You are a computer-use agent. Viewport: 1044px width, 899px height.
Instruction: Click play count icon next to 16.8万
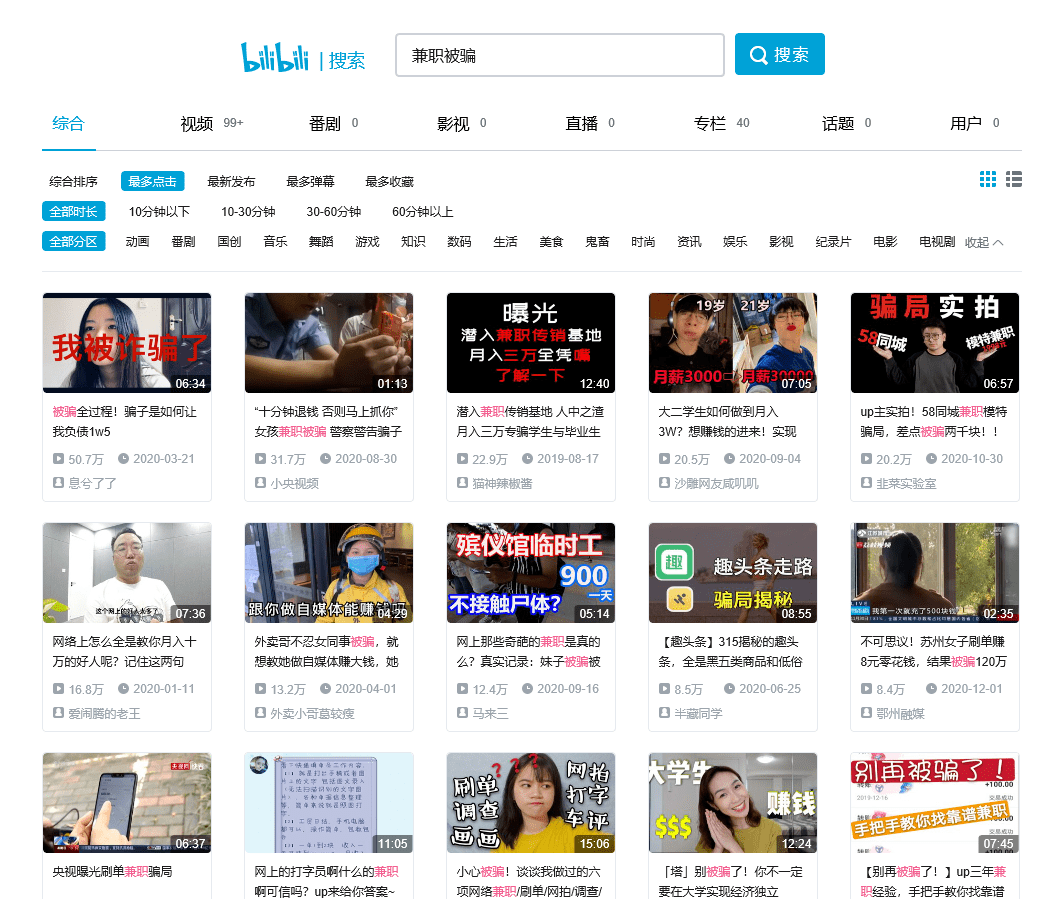click(x=59, y=689)
